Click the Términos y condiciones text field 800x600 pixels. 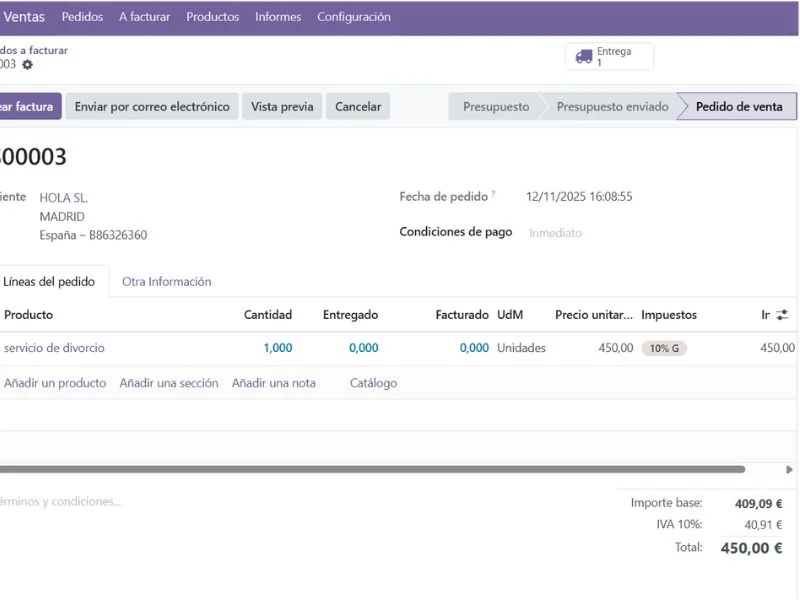60,501
